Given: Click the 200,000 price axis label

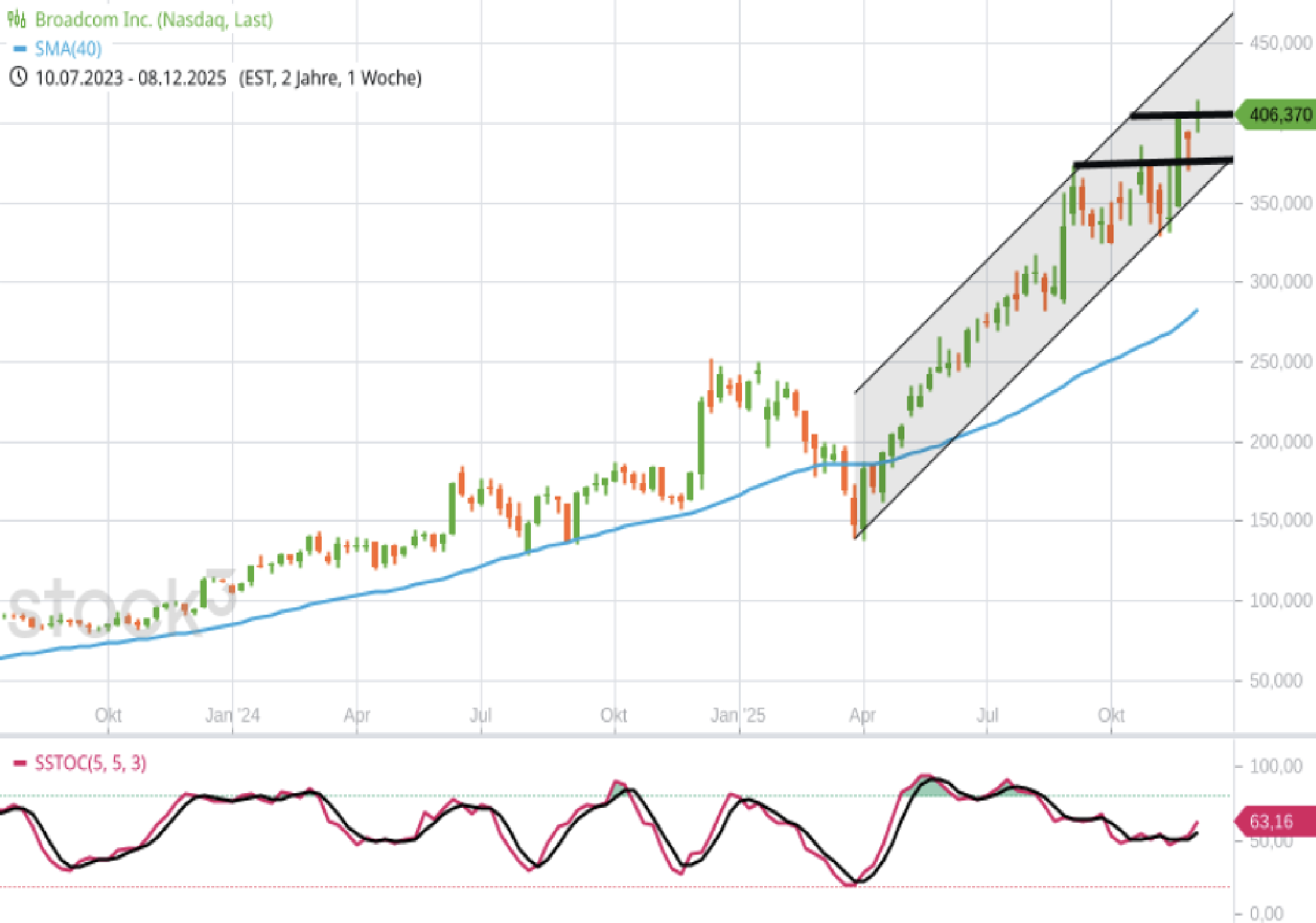Looking at the screenshot, I should 1280,441.
